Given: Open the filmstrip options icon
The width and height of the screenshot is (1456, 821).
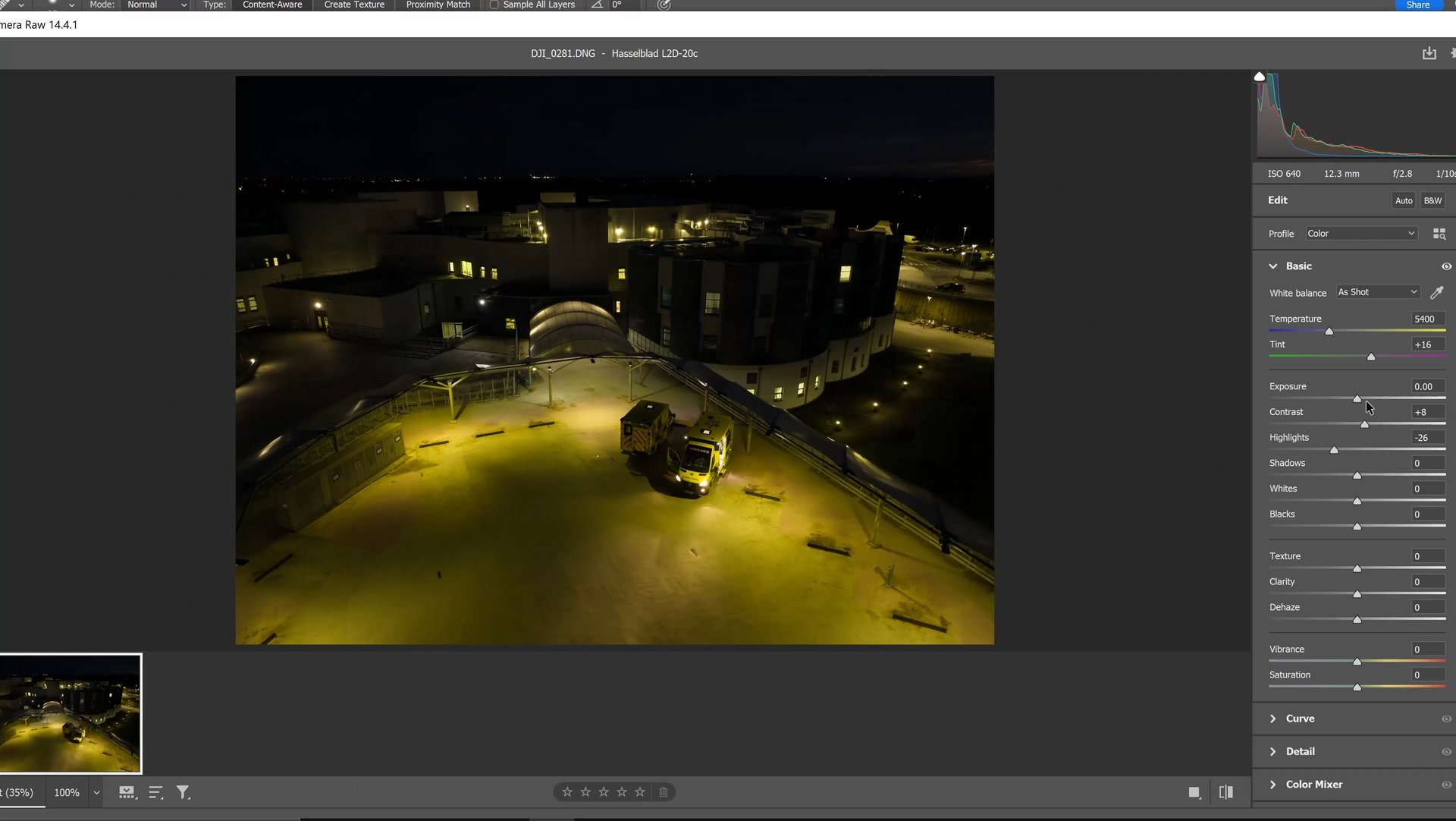Looking at the screenshot, I should click(x=127, y=792).
